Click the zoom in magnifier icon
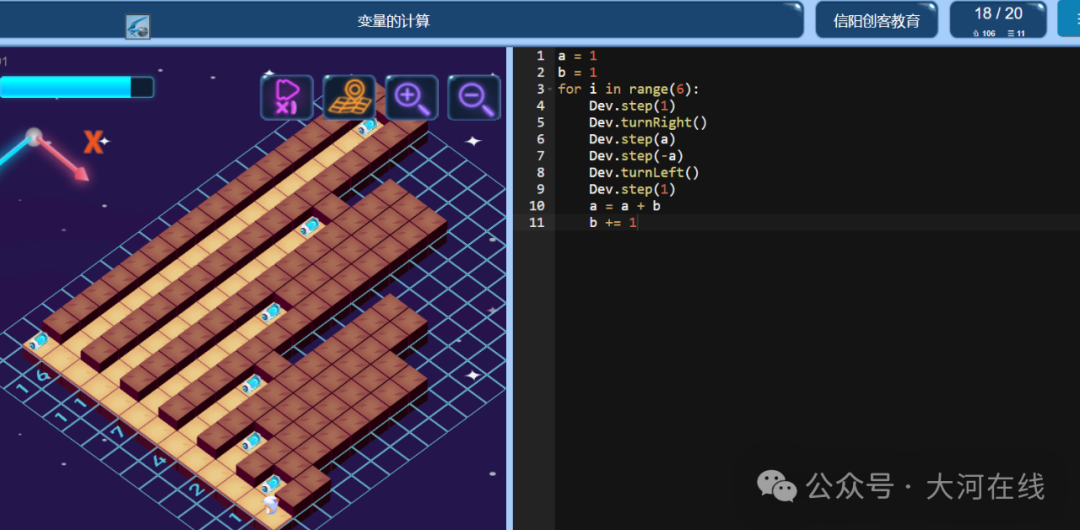The image size is (1080, 530). (x=411, y=97)
